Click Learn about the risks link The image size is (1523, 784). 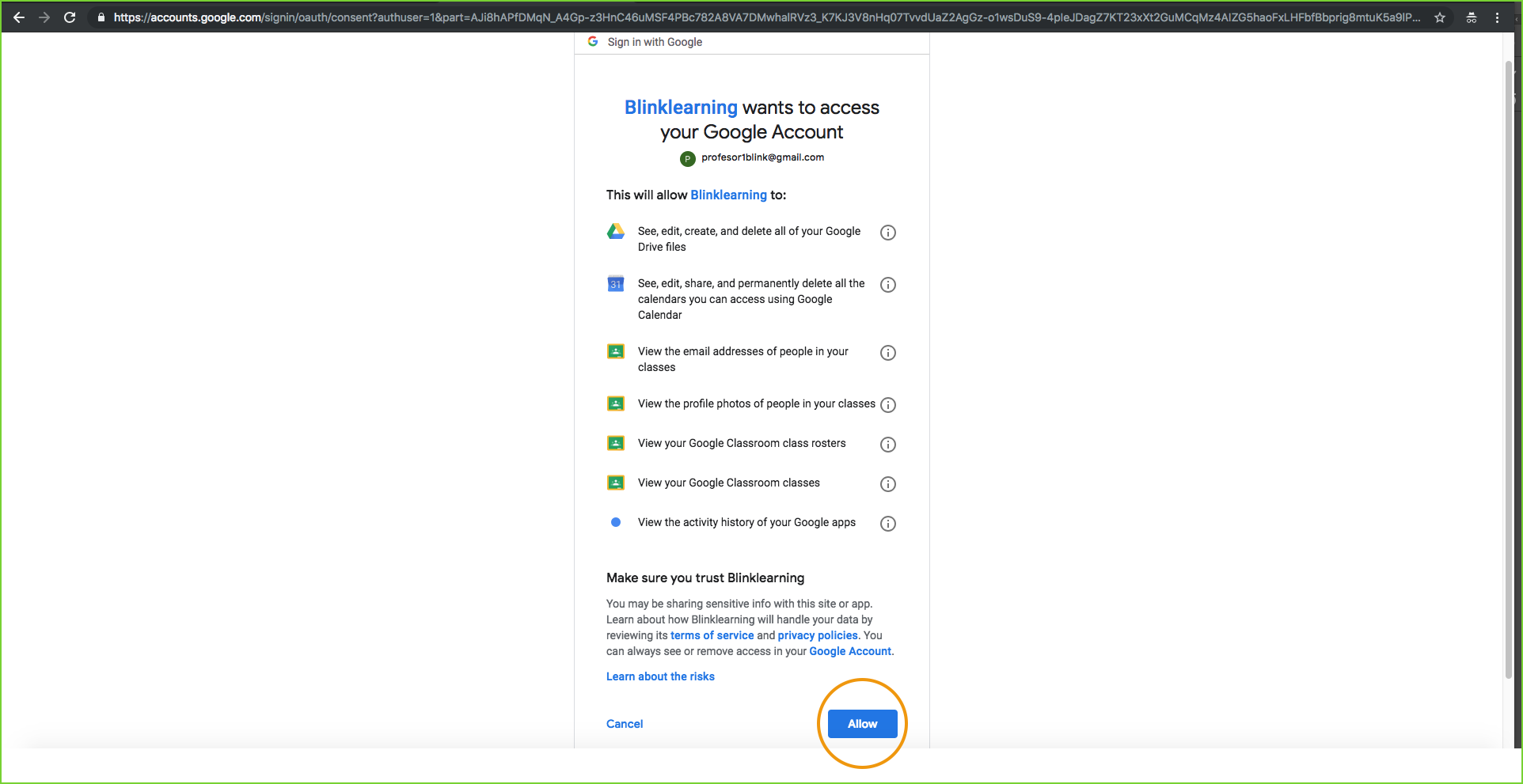click(x=660, y=676)
